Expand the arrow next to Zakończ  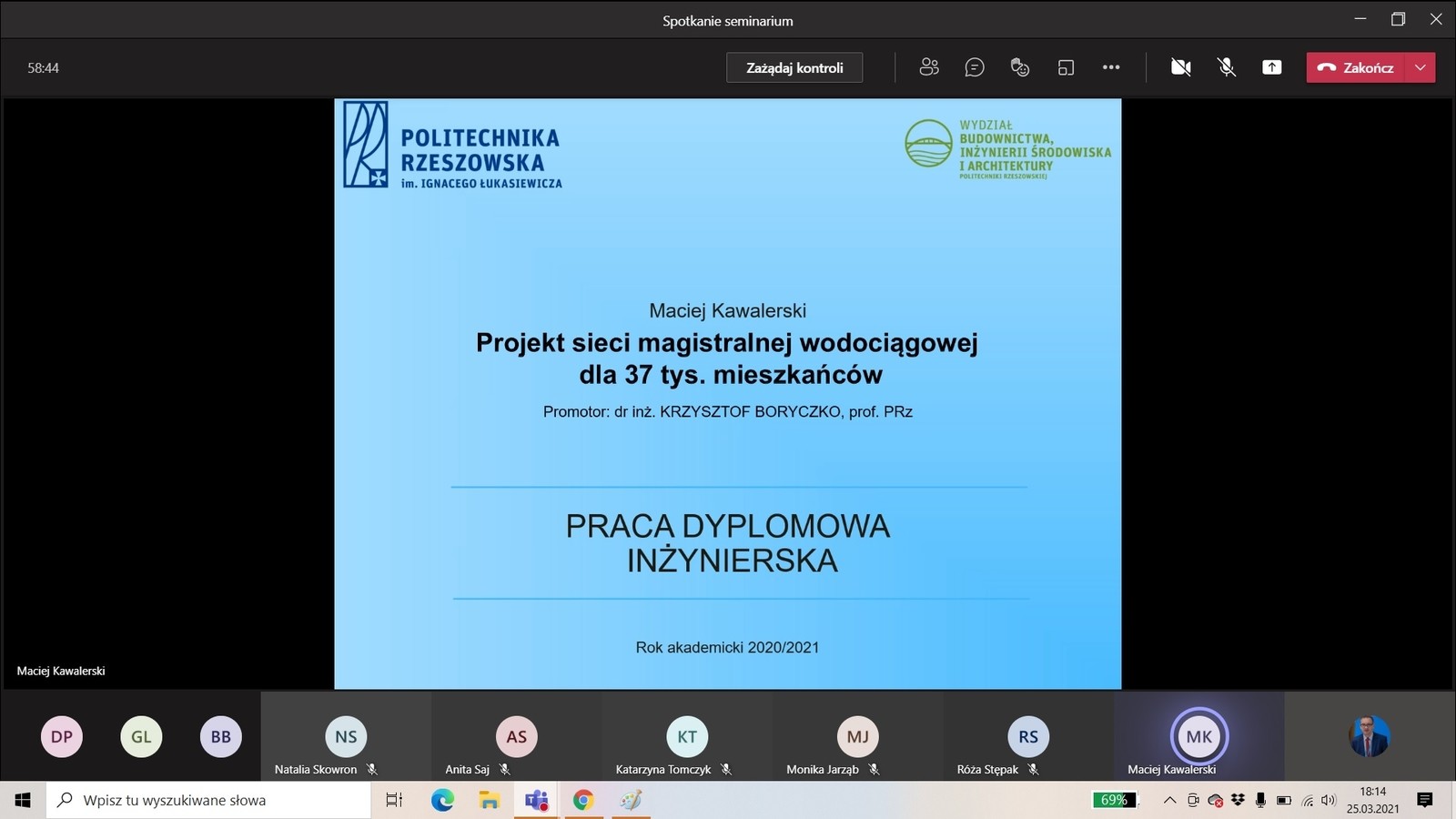(1421, 67)
